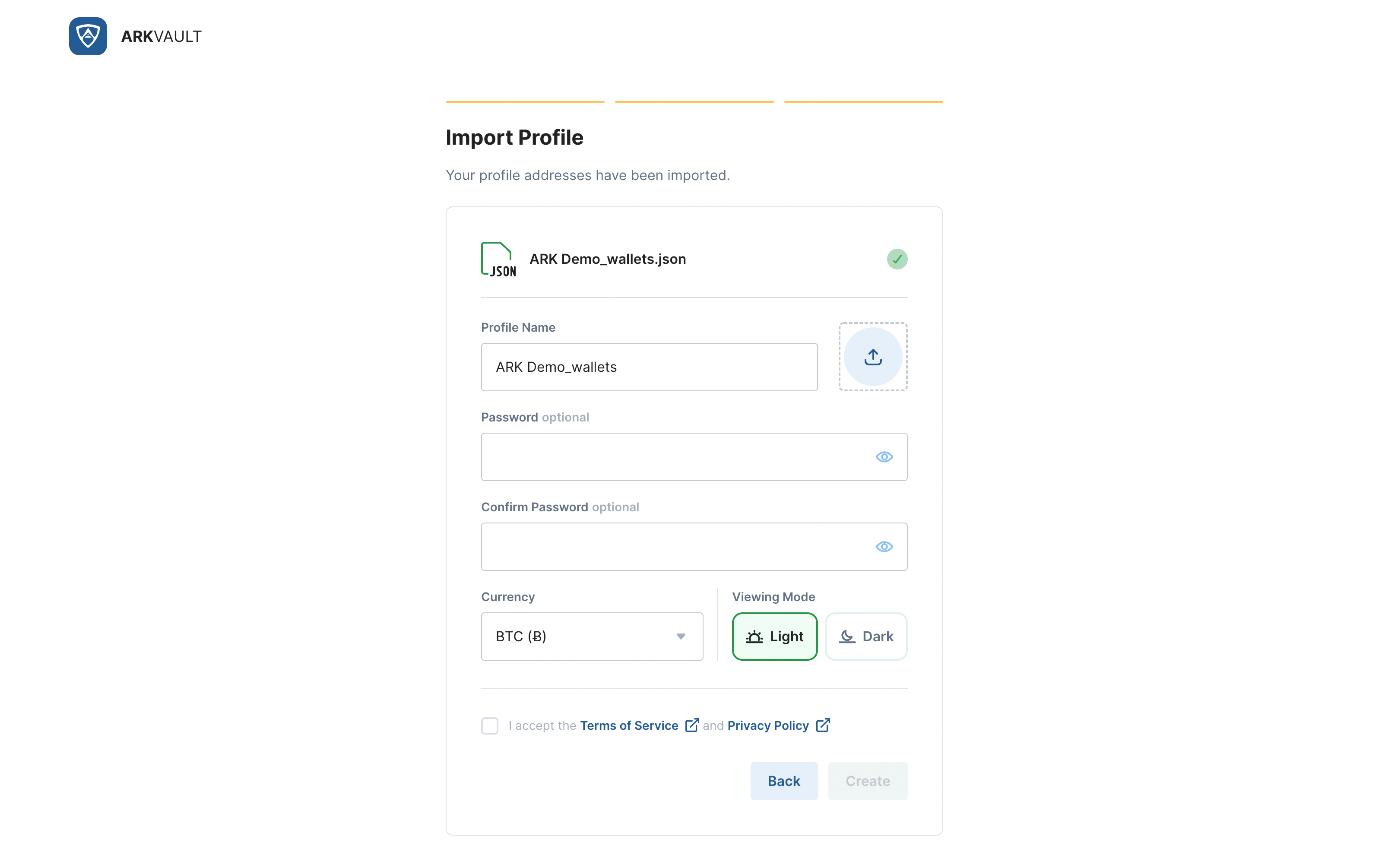Click the green checkmark success icon
This screenshot has height=868, width=1382.
pos(897,259)
